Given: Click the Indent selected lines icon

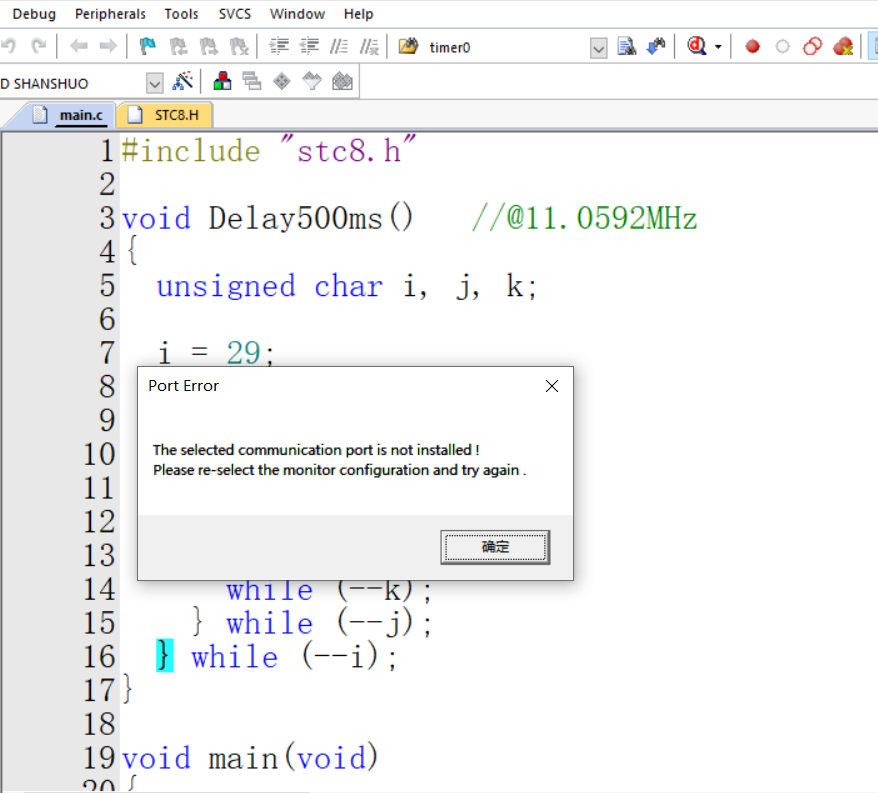Looking at the screenshot, I should point(280,47).
